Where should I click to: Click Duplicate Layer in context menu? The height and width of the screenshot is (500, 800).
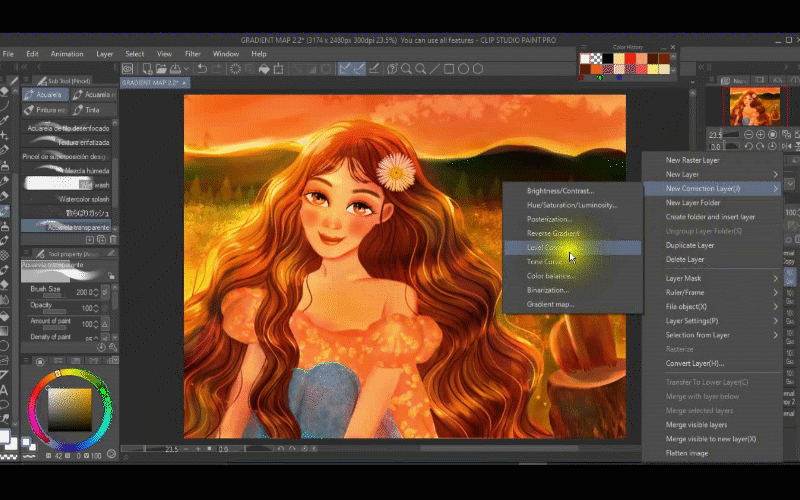pos(690,245)
